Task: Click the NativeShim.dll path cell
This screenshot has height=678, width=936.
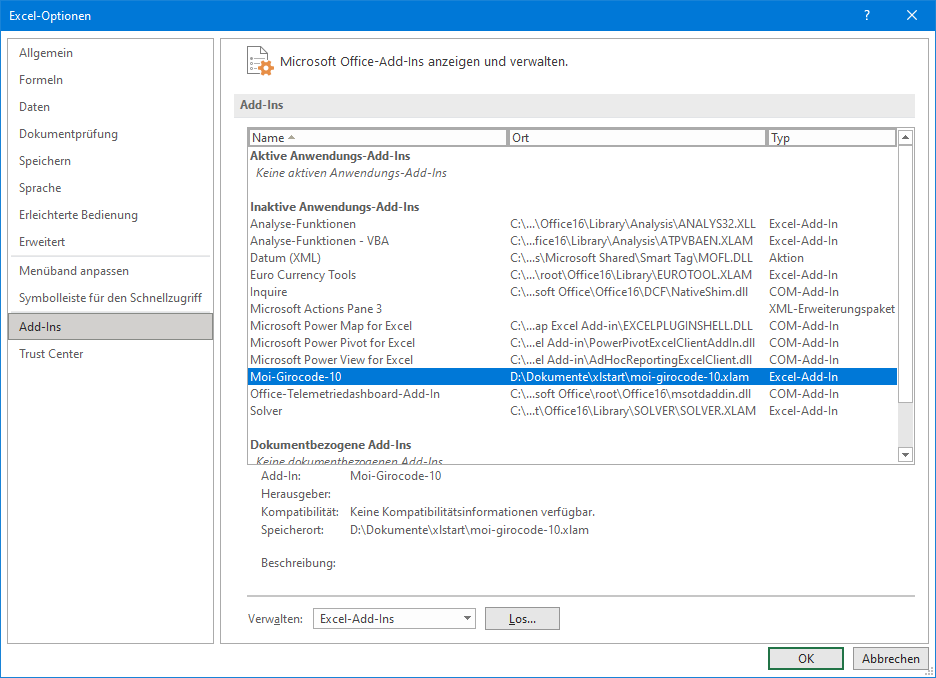Action: (x=629, y=292)
